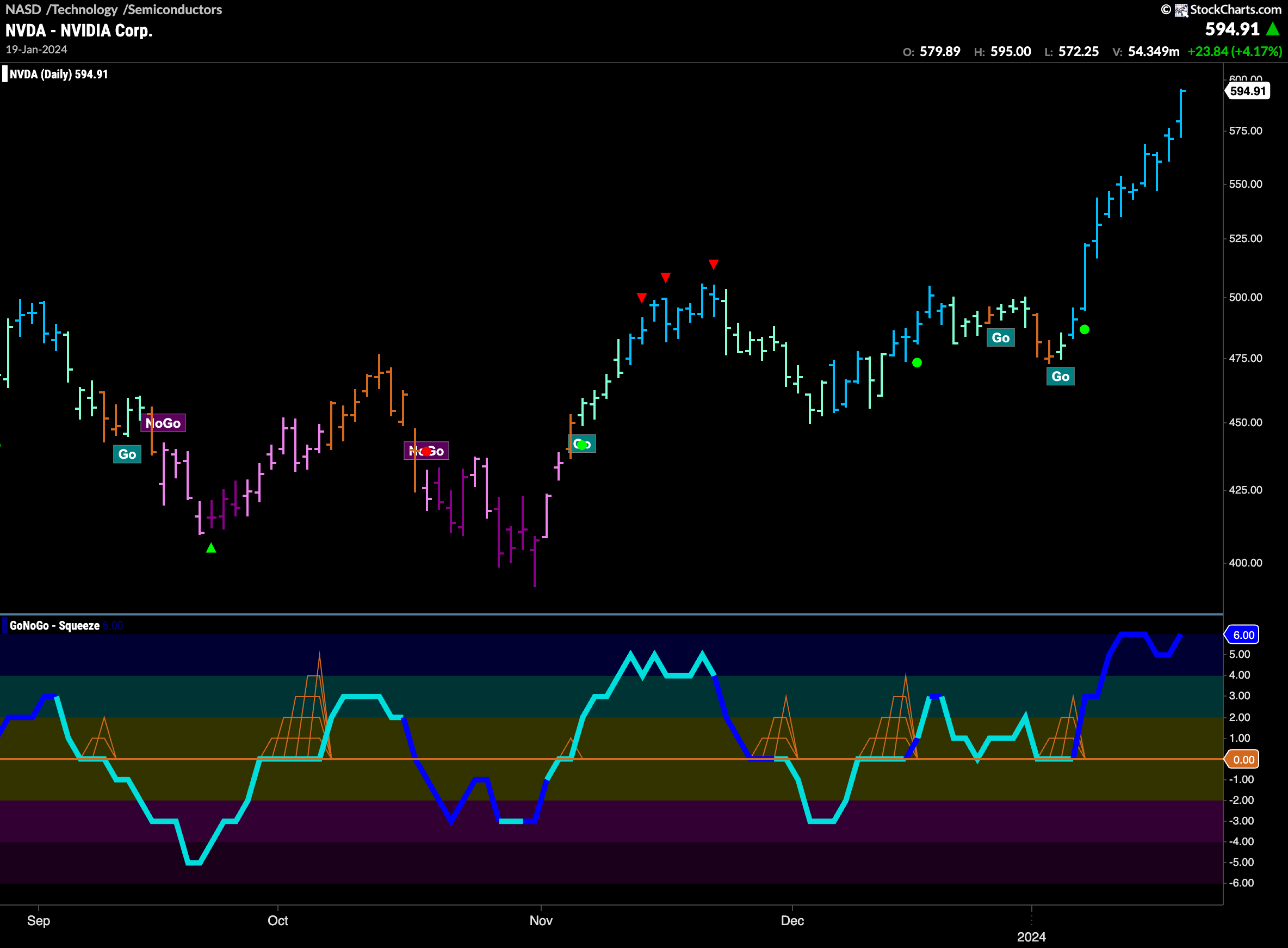Click the StockCharts.com logo icon

[x=1181, y=10]
